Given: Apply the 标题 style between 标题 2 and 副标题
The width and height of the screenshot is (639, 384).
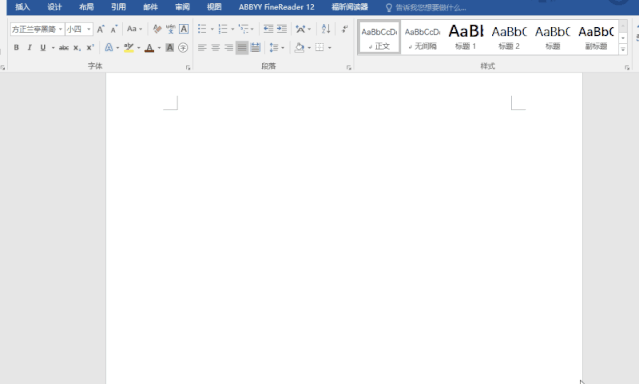Looking at the screenshot, I should pos(553,38).
